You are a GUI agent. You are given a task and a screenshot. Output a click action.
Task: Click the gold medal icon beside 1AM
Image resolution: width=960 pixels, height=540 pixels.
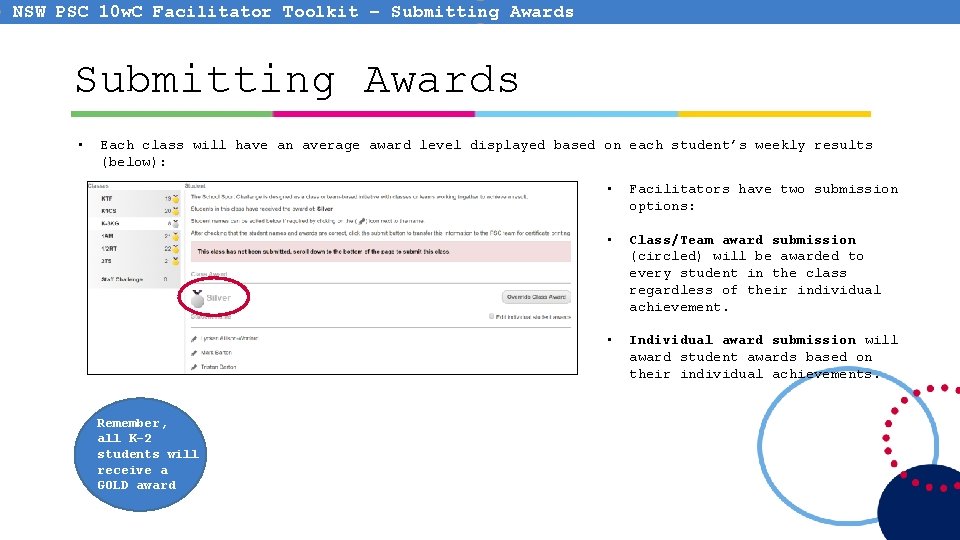pyautogui.click(x=176, y=236)
